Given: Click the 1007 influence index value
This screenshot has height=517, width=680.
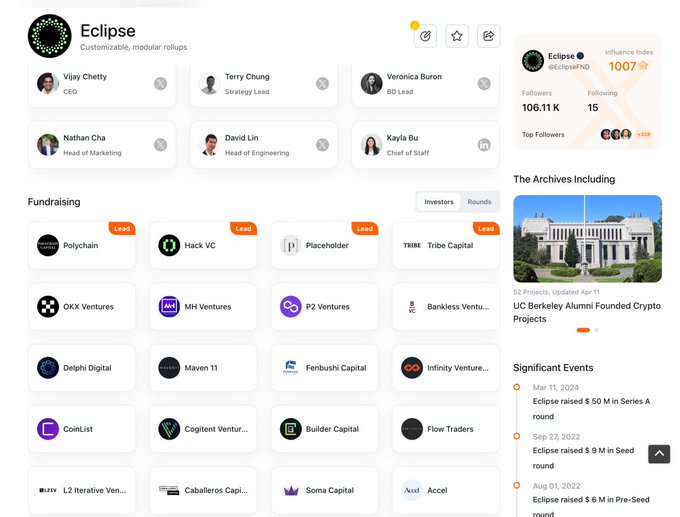Looking at the screenshot, I should click(x=622, y=66).
